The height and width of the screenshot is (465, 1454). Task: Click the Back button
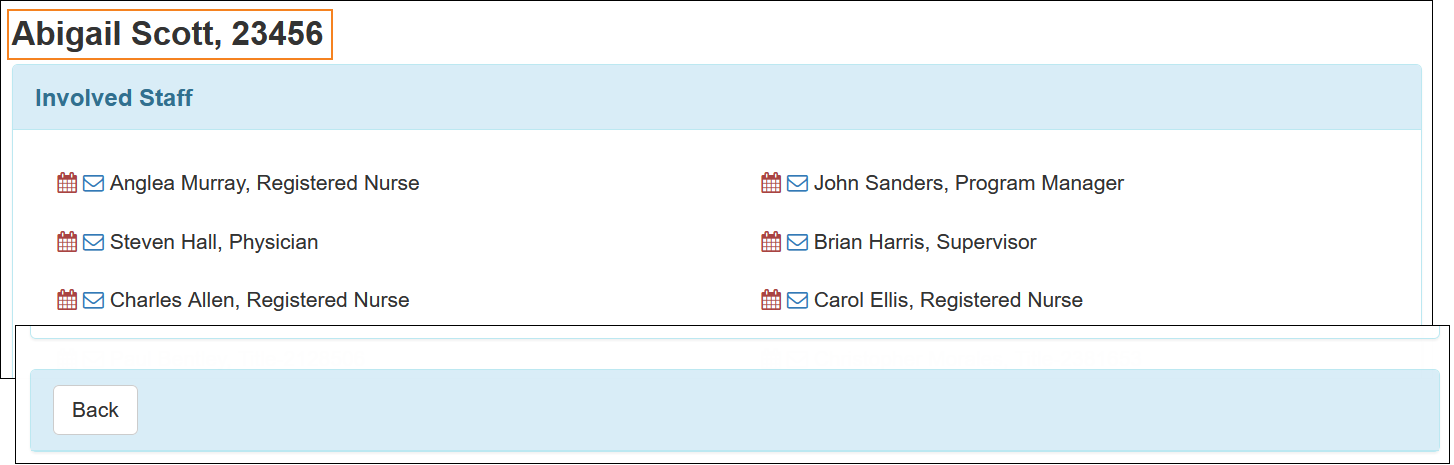95,410
